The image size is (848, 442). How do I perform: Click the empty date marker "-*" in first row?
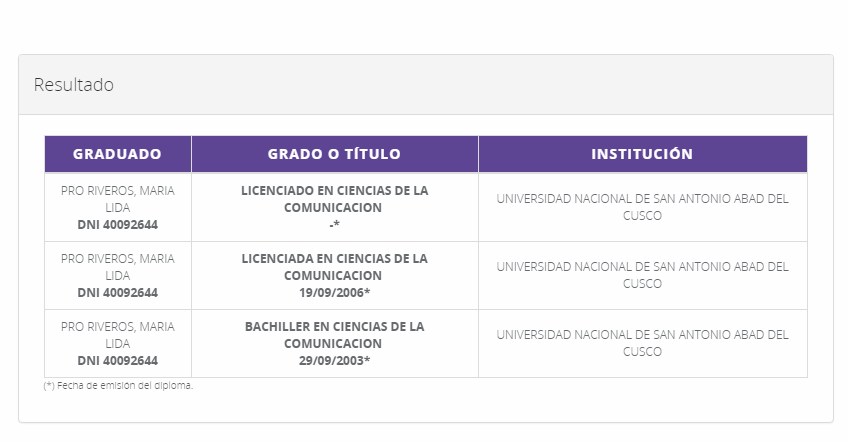click(x=334, y=225)
